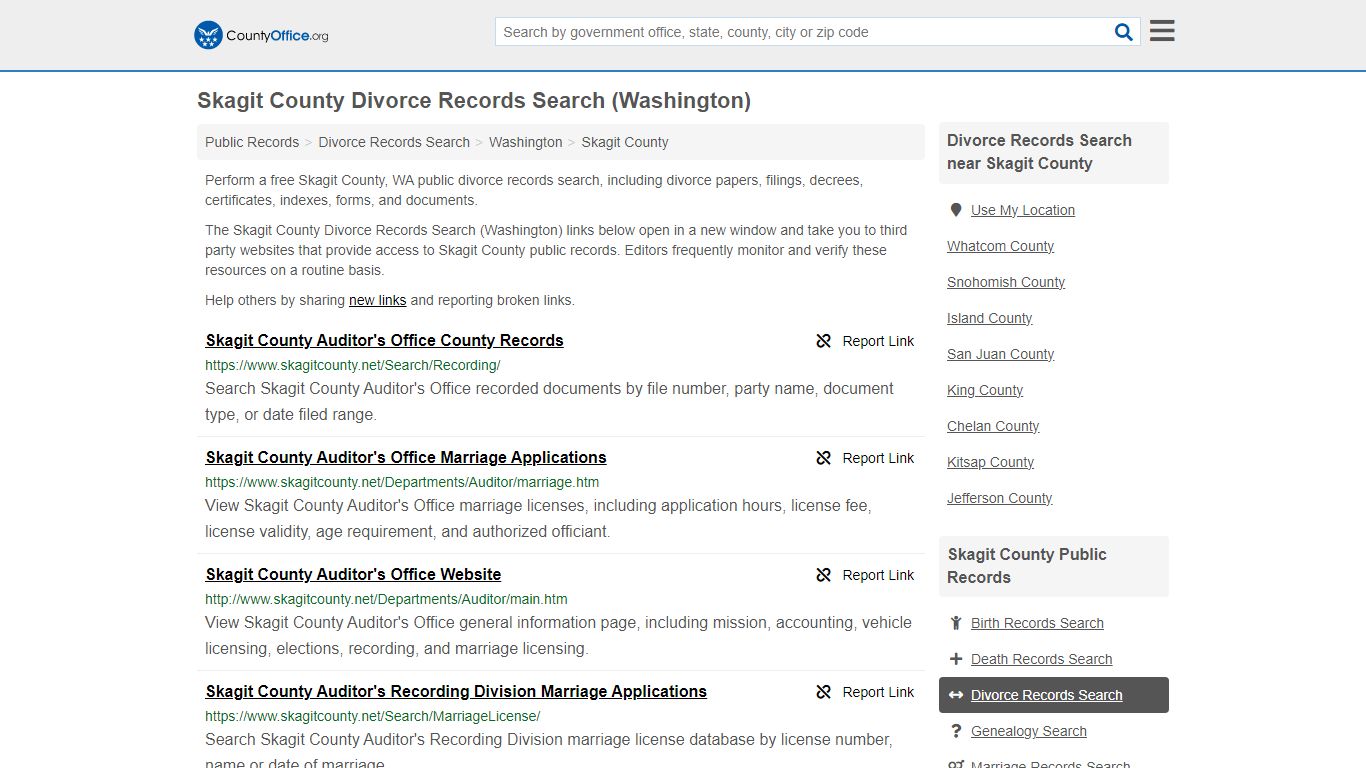Viewport: 1366px width, 768px height.
Task: Open Chelan County divorce records
Action: click(x=993, y=426)
